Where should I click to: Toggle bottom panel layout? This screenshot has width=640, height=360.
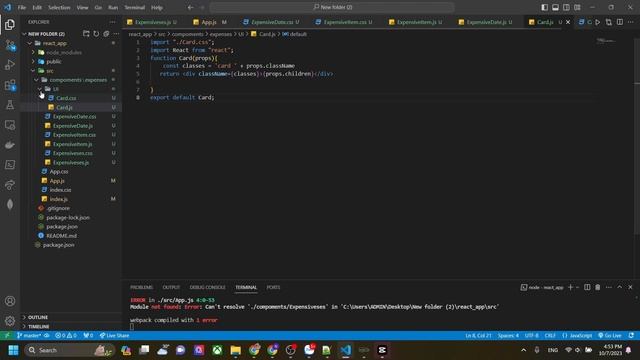click(555, 7)
